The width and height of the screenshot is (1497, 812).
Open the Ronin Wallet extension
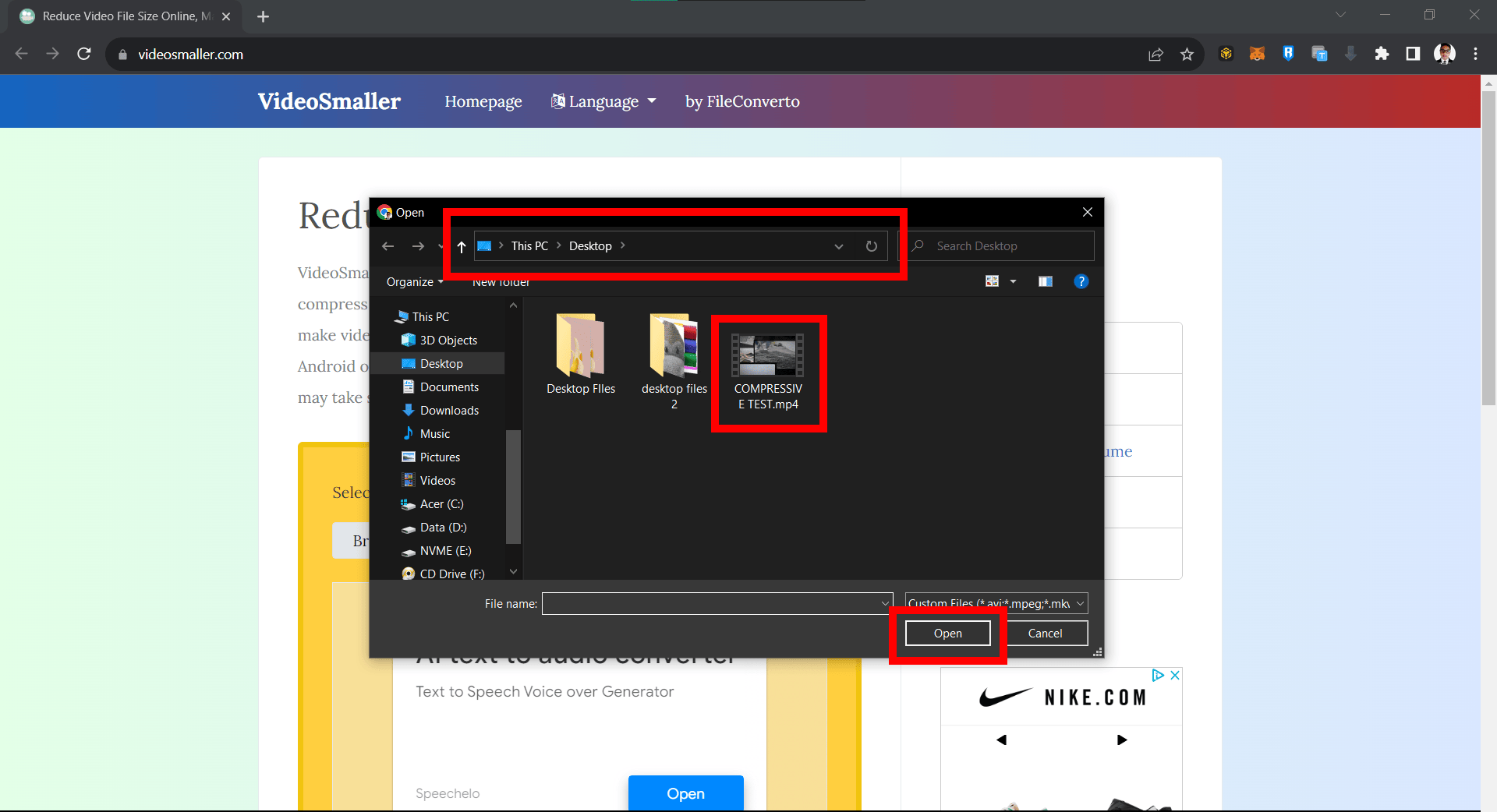pyautogui.click(x=1288, y=54)
